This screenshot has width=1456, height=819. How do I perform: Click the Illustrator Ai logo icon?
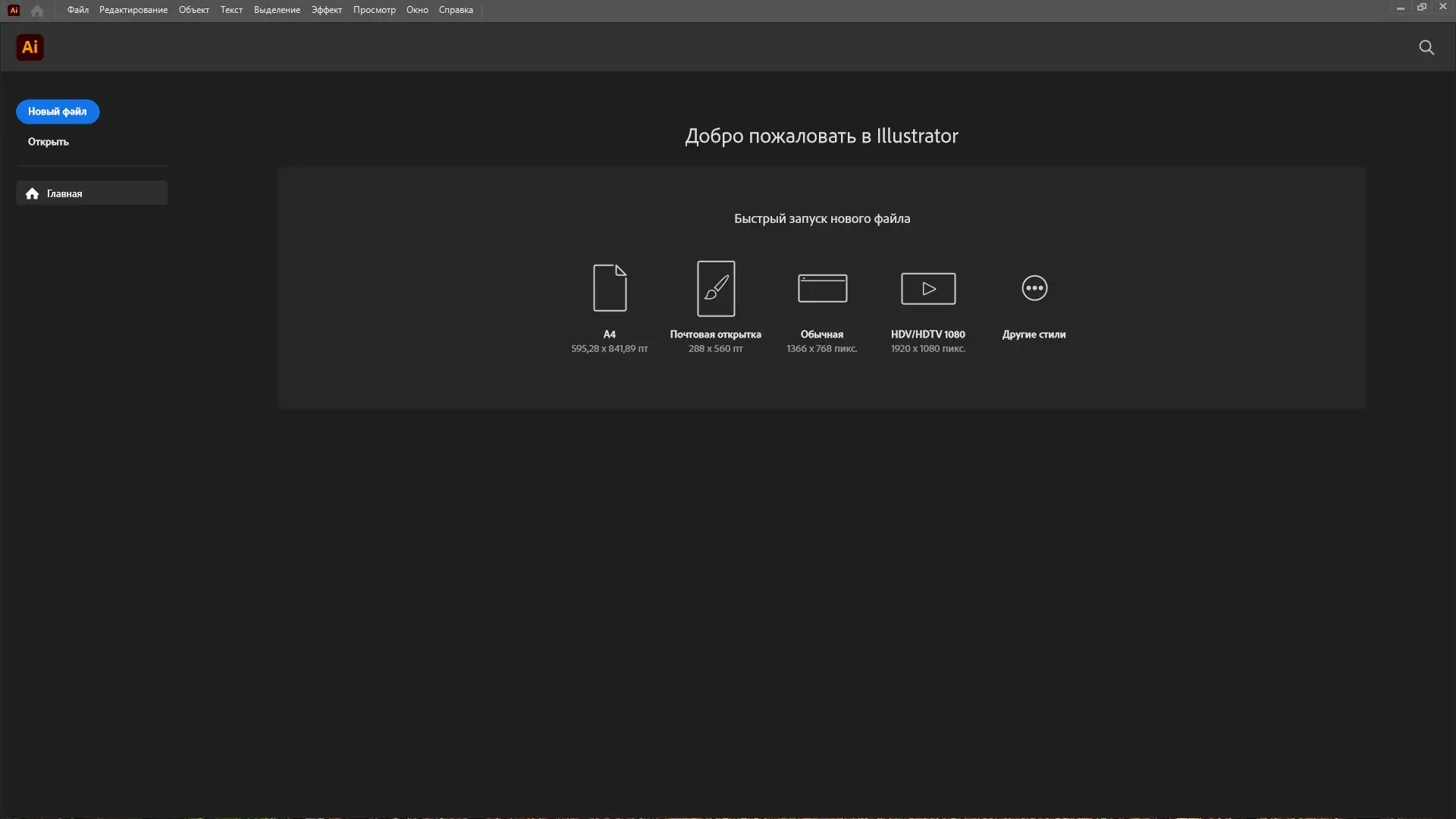[30, 47]
